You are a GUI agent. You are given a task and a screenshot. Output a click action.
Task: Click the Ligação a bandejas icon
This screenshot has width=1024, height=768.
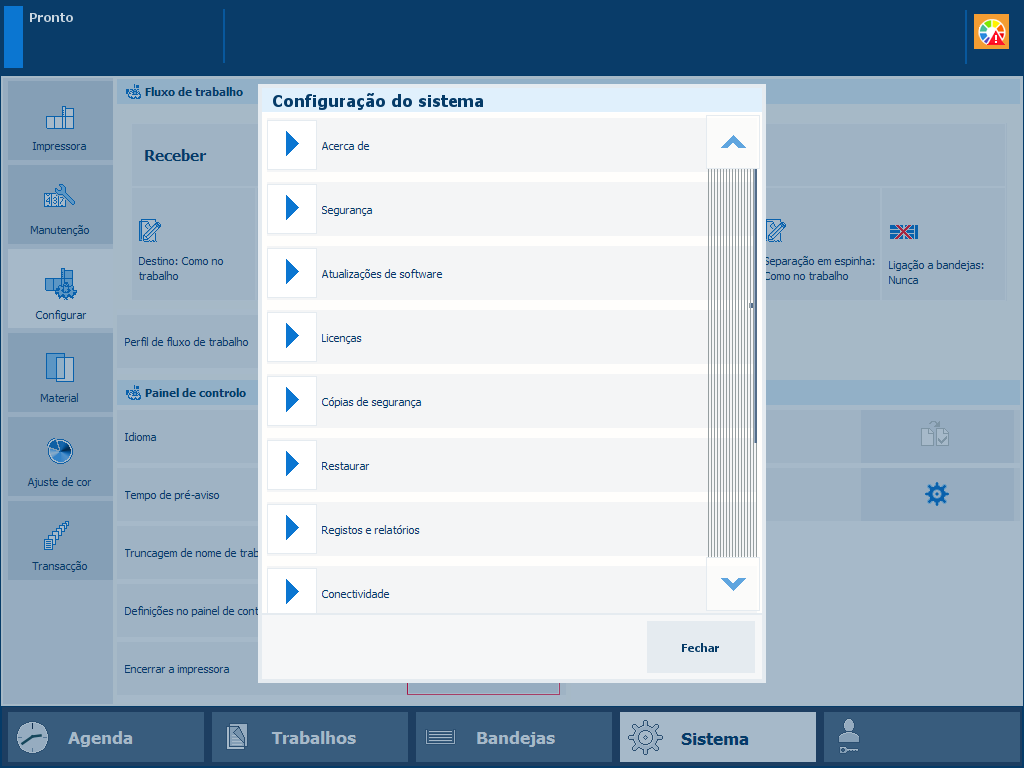(904, 232)
